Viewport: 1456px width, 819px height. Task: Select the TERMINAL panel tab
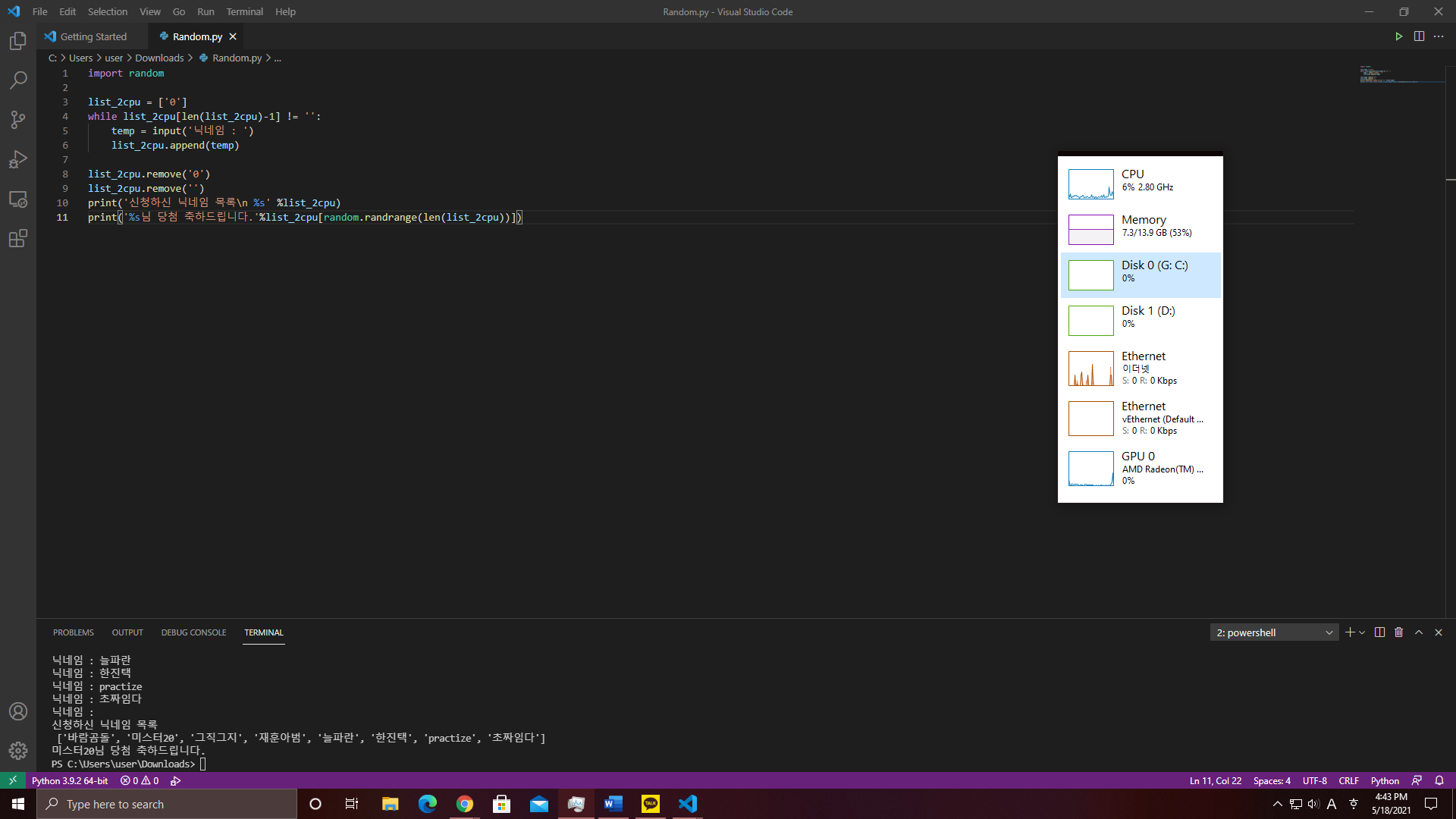click(264, 632)
